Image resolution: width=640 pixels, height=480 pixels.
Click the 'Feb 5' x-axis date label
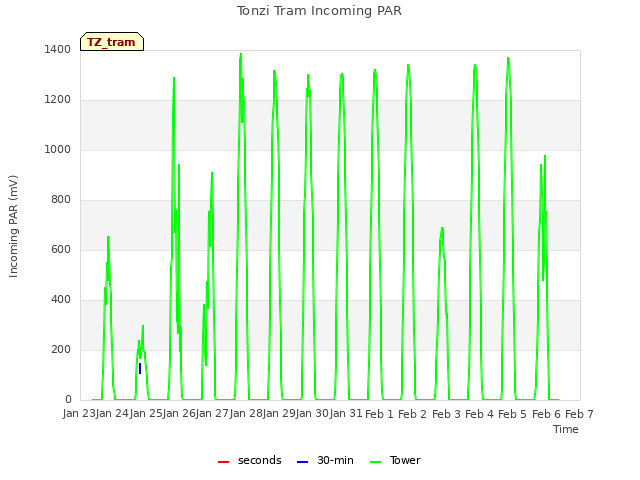tap(513, 414)
